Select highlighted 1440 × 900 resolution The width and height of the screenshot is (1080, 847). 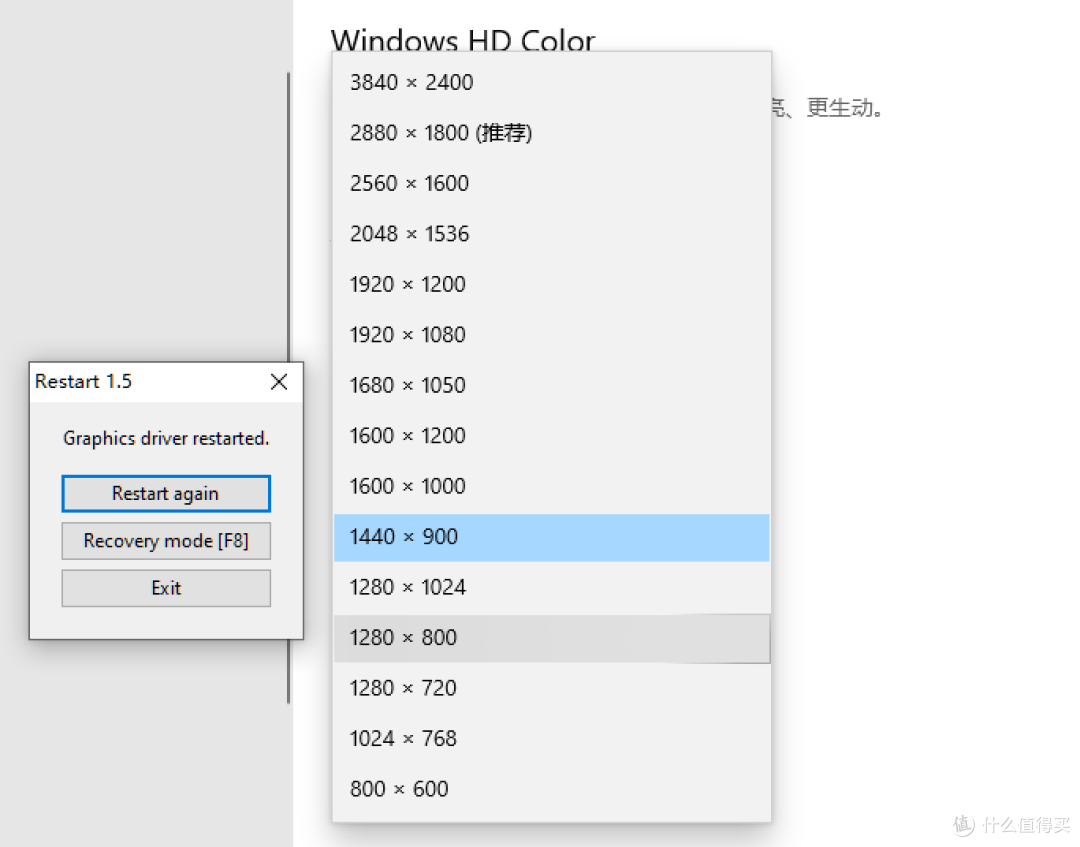coord(551,537)
